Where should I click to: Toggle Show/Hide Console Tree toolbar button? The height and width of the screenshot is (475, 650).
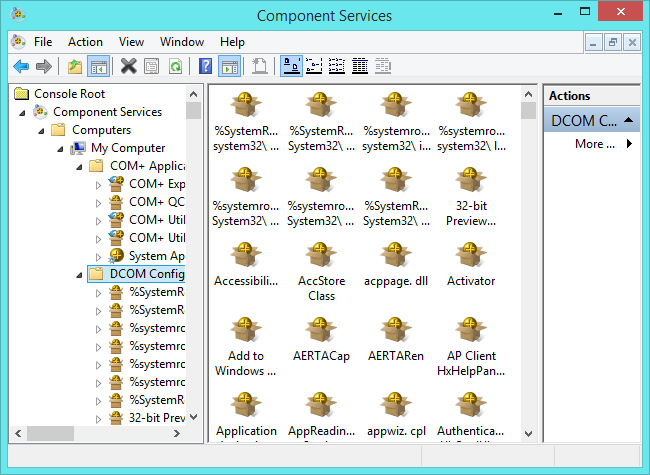(x=98, y=66)
